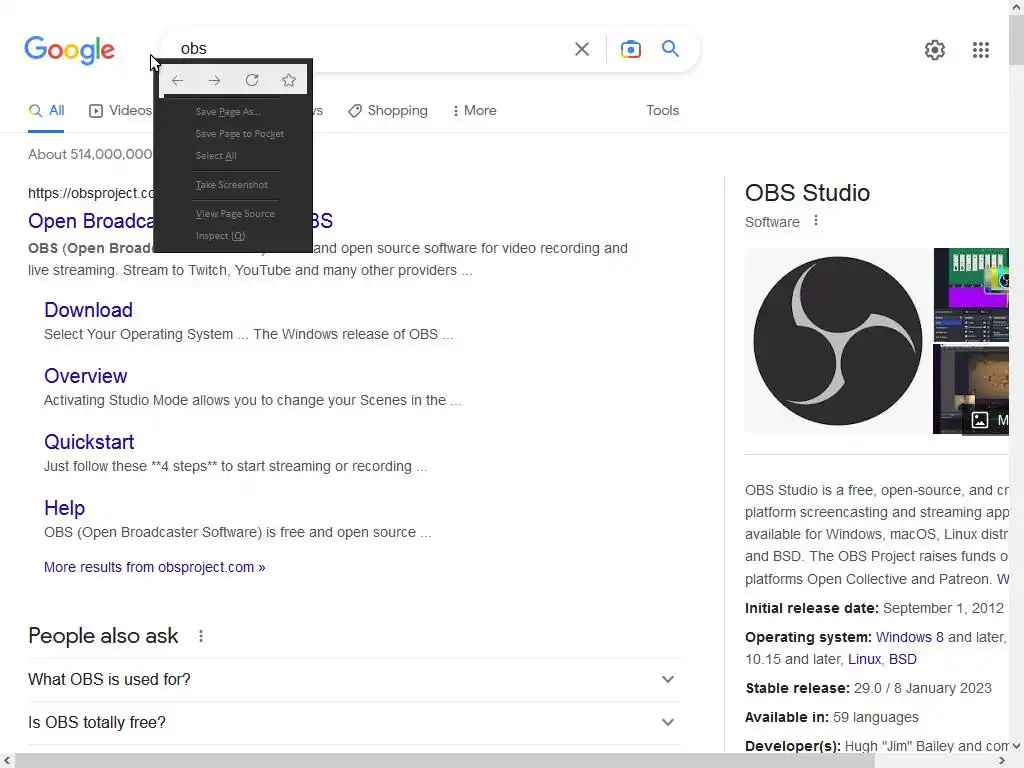This screenshot has height=768, width=1024.
Task: Choose Save Page to Pocket
Action: pyautogui.click(x=240, y=134)
